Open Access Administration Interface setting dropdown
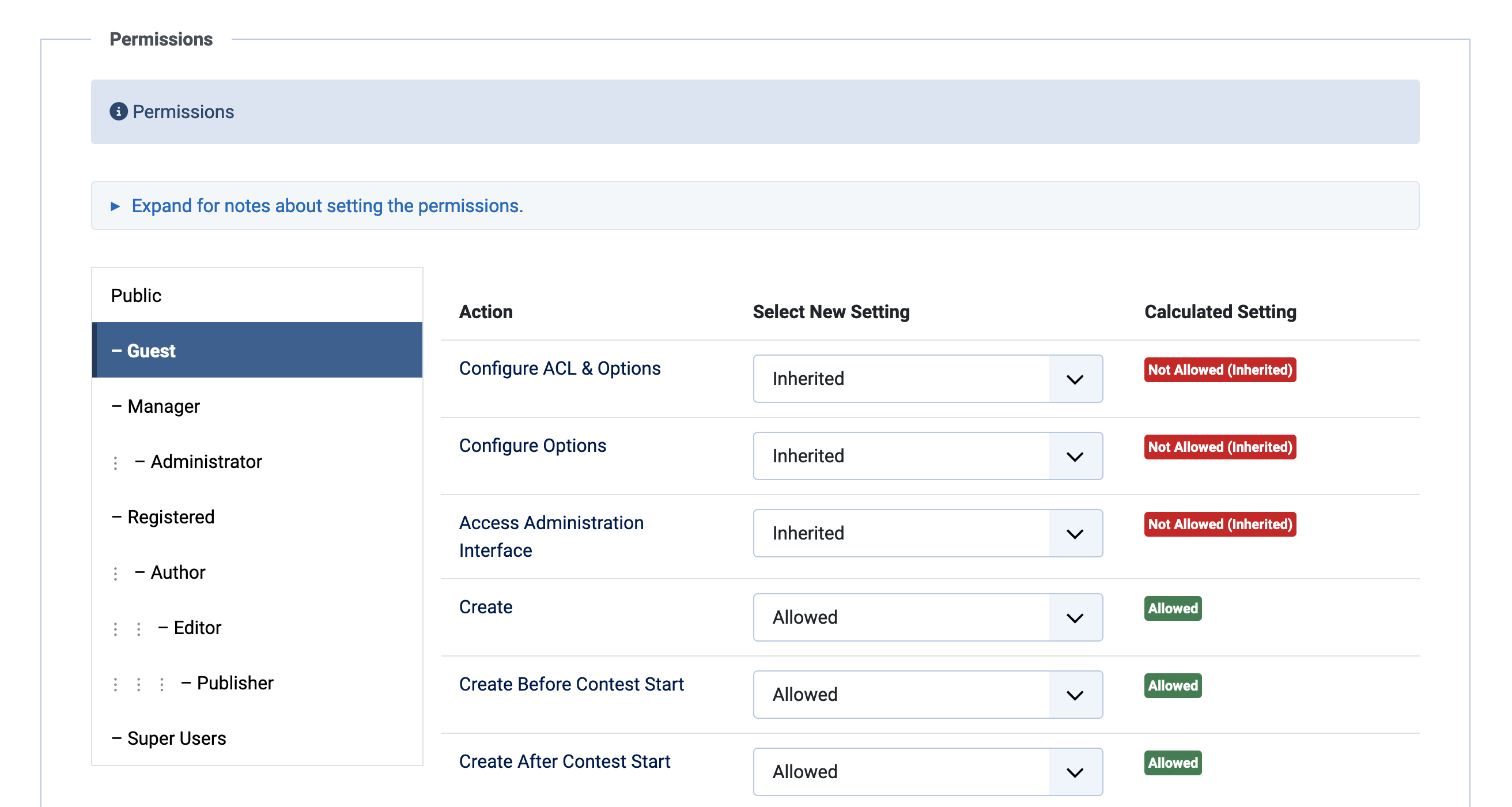1512x807 pixels. [x=927, y=533]
